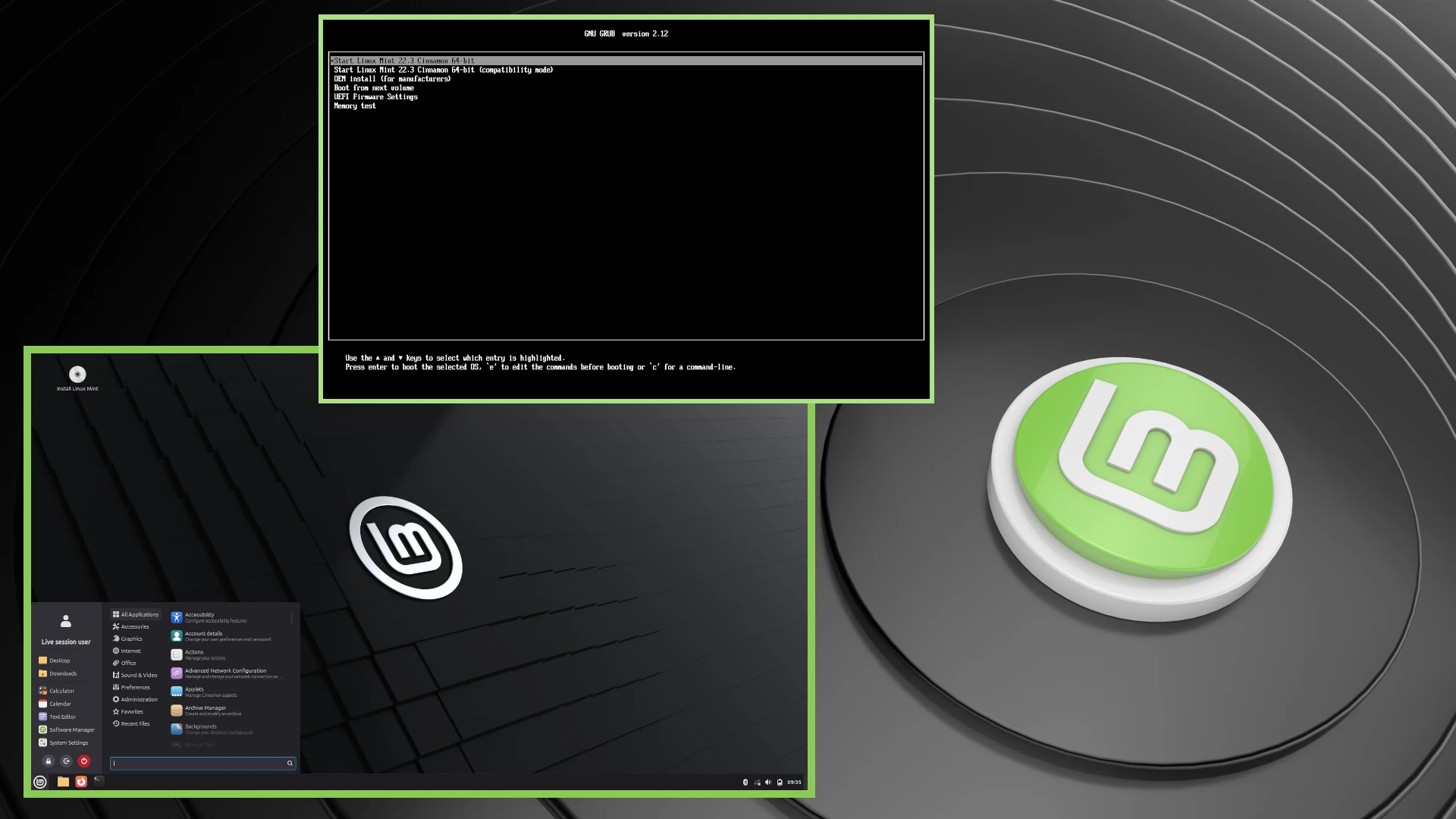Select GRUB entry UEFI Firmware Settings
1456x819 pixels.
coord(375,97)
